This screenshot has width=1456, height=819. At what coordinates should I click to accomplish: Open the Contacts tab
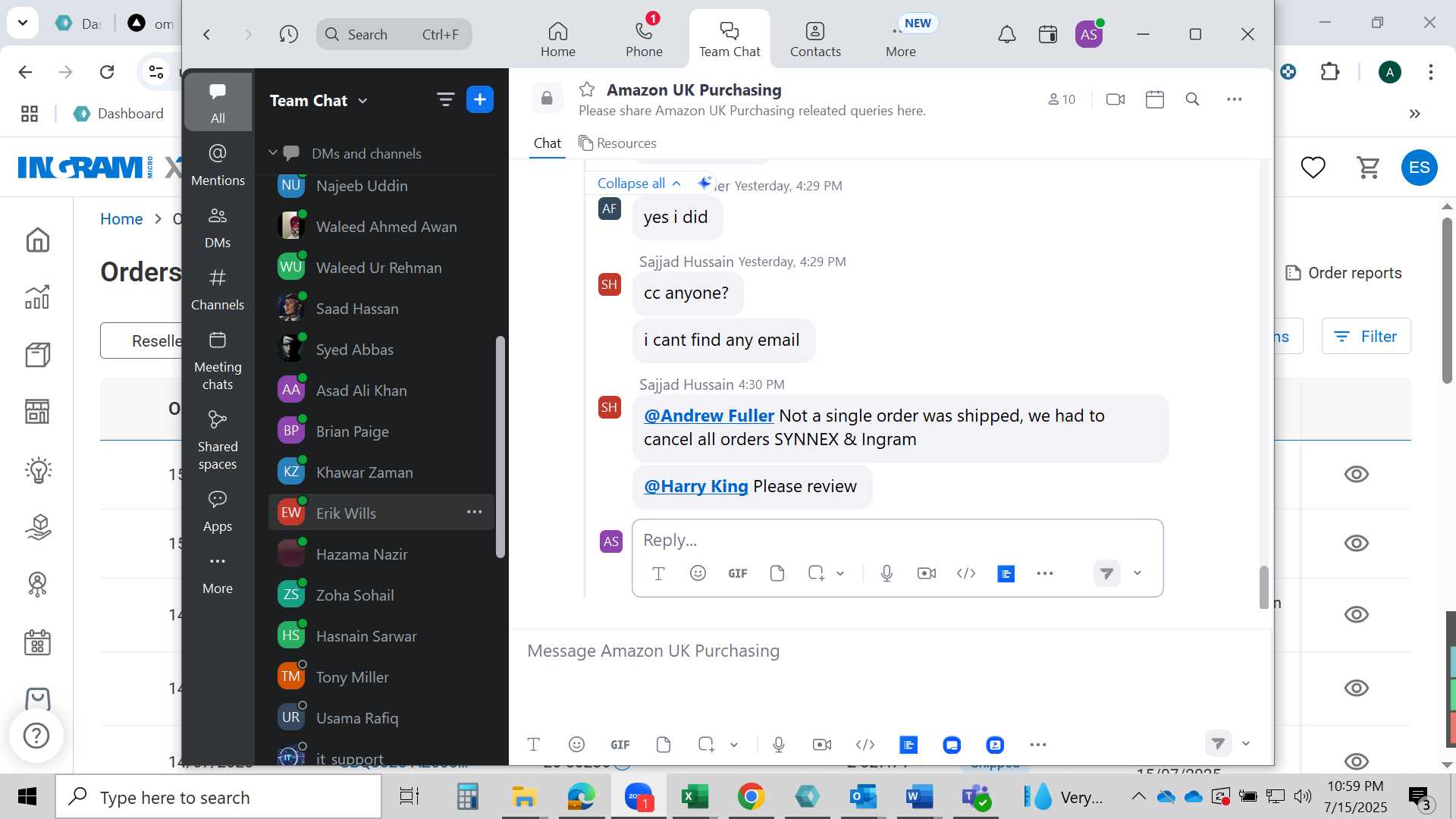[815, 39]
